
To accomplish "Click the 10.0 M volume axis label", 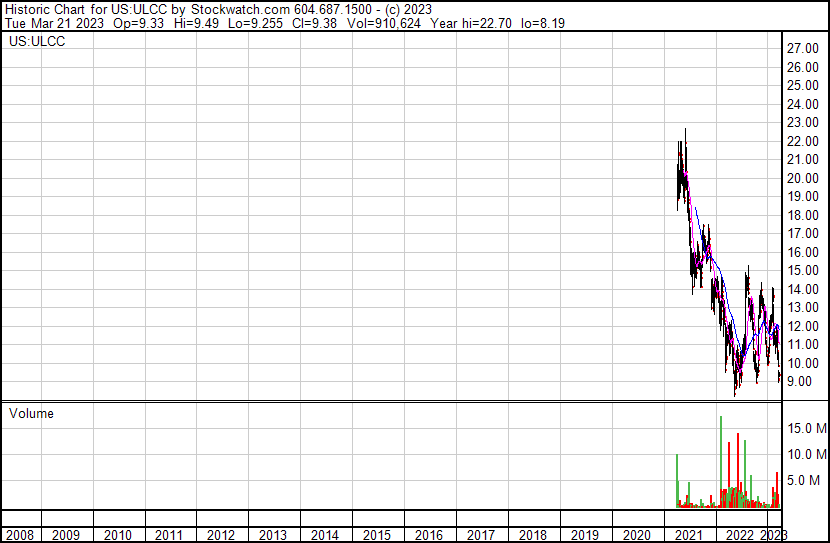I will click(805, 454).
